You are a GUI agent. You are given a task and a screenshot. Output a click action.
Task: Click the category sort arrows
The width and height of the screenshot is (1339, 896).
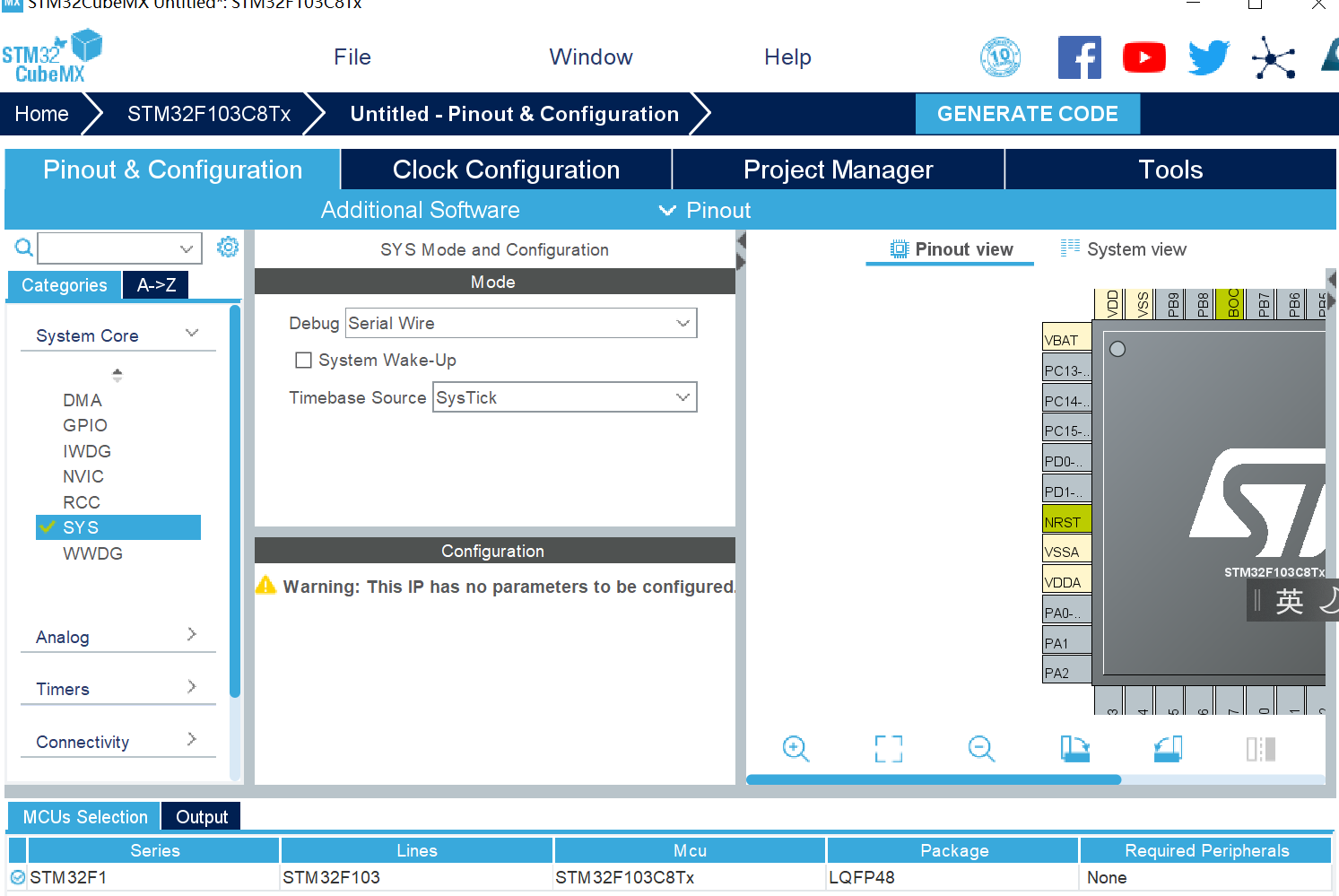pos(117,375)
